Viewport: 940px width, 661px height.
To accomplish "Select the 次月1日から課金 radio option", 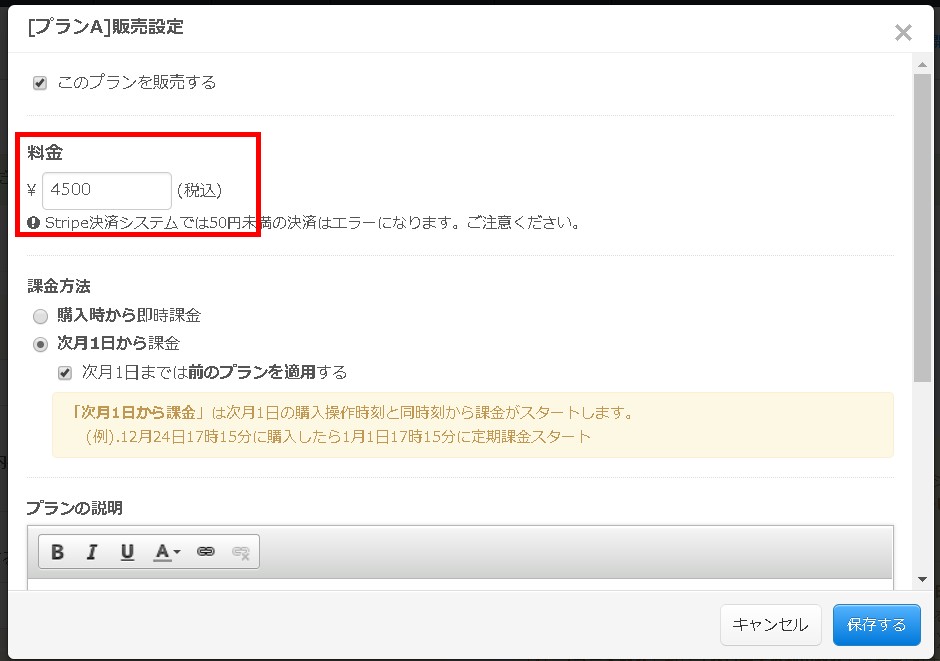I will click(x=40, y=344).
